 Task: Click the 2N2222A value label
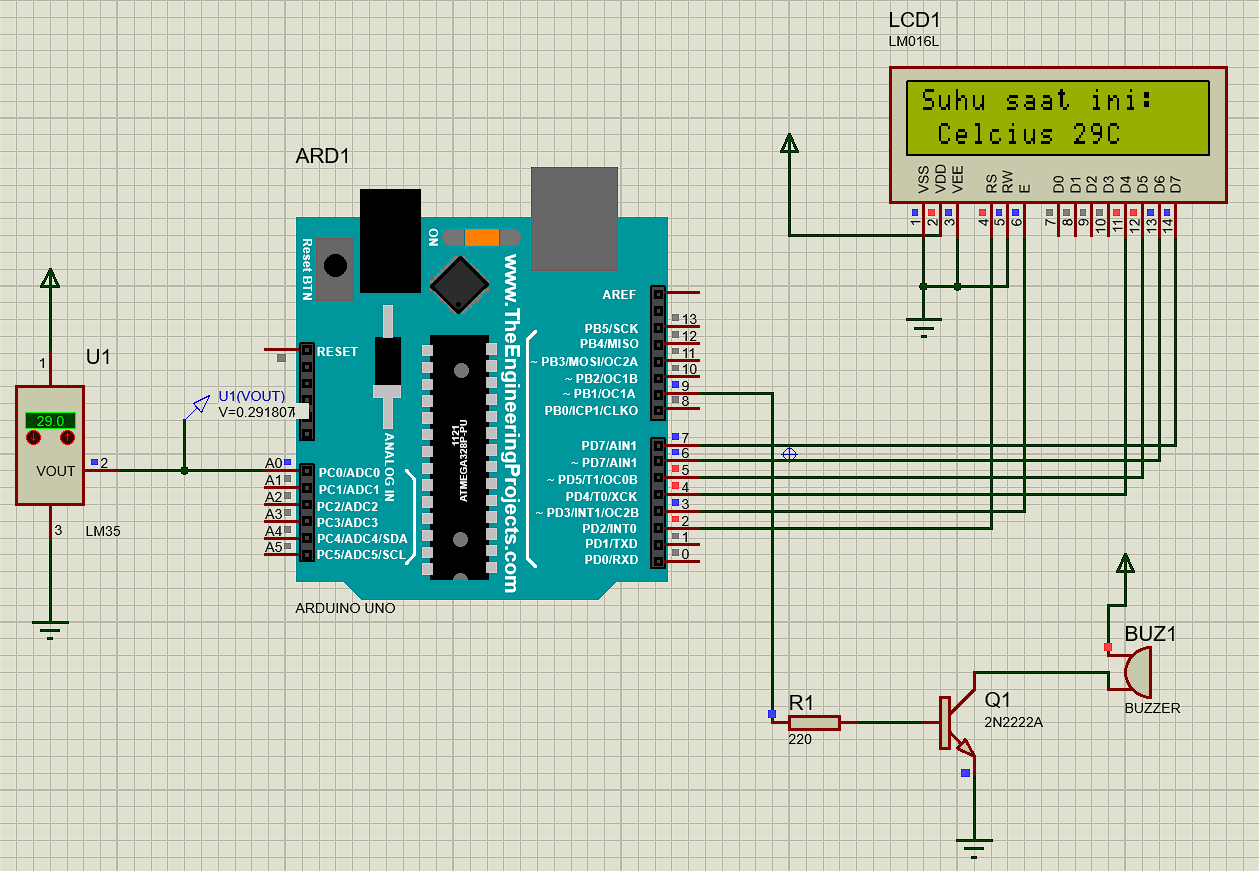coord(1013,722)
